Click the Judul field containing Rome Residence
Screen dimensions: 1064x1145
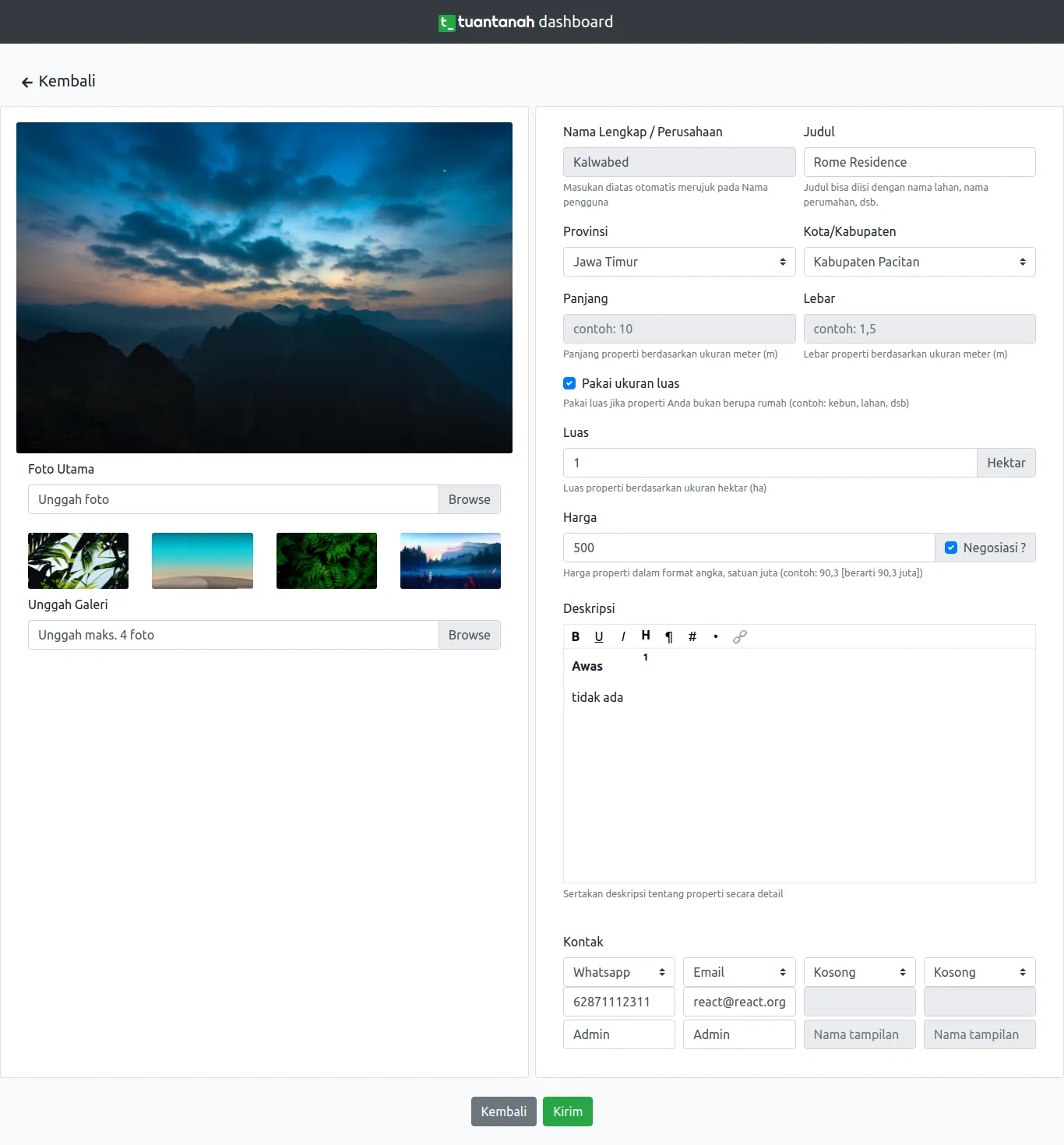(x=919, y=162)
